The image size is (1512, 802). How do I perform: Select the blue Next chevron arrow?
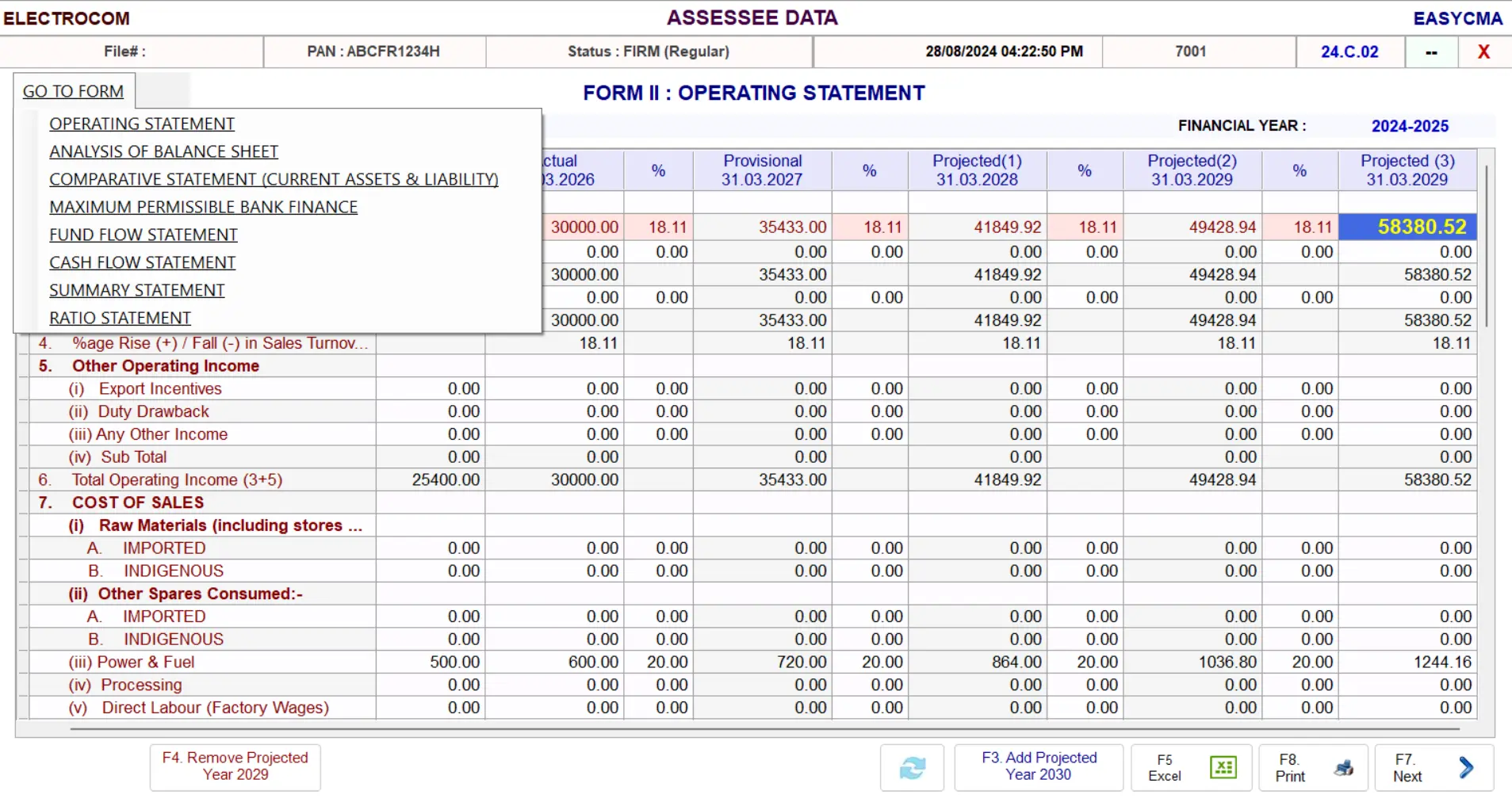click(1464, 767)
